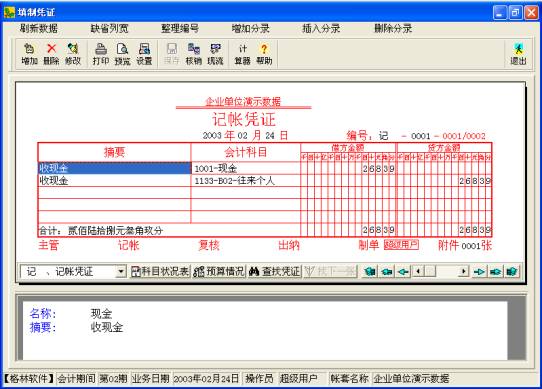Click the red X 删除 toolbar icon
The height and width of the screenshot is (389, 542).
[51, 54]
